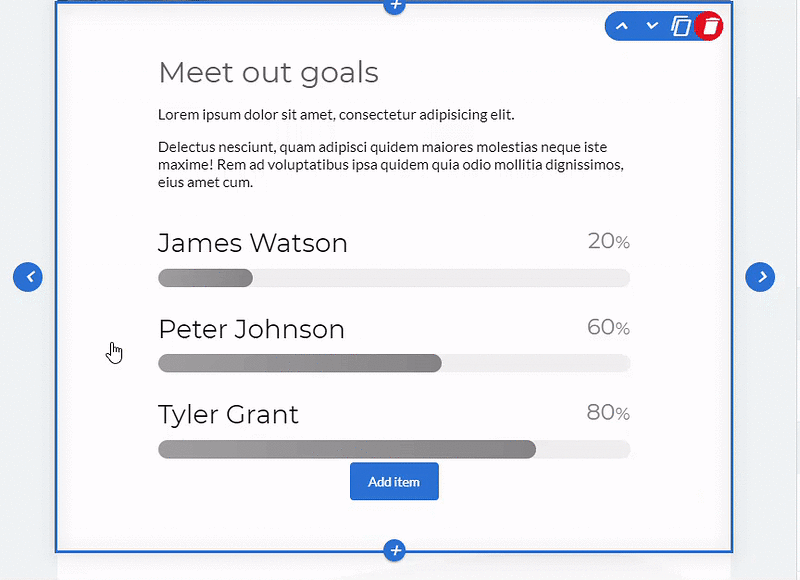The width and height of the screenshot is (800, 580).
Task: Select the 20% value text
Action: click(x=609, y=241)
